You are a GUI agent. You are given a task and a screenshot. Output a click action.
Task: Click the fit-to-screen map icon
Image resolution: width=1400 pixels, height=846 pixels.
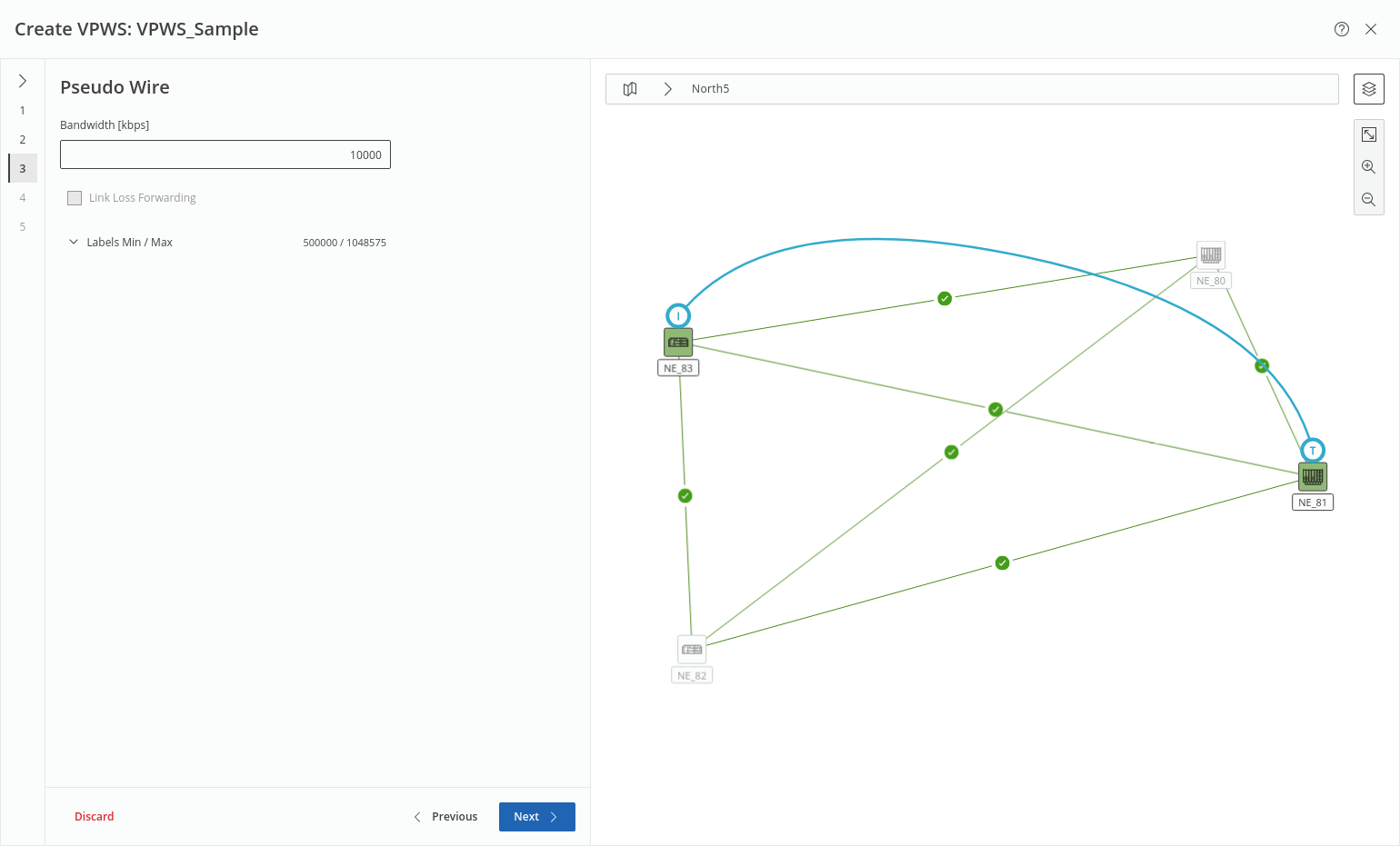coord(1368,134)
